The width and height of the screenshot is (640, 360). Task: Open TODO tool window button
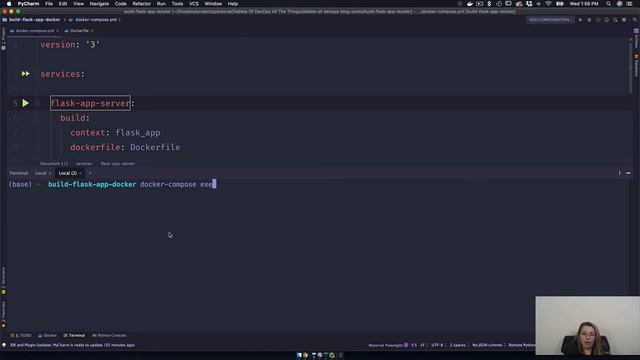(x=21, y=336)
